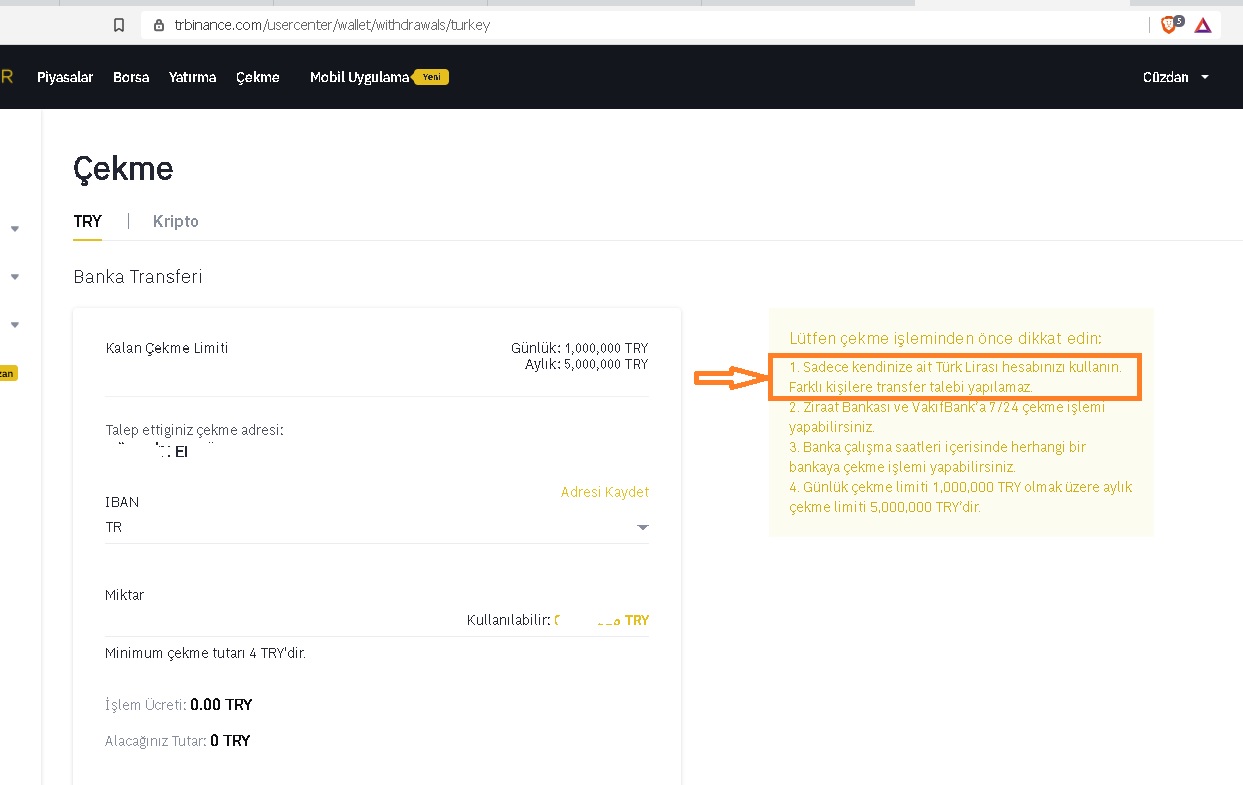Click the bookmark icon in address bar
Image resolution: width=1243 pixels, height=785 pixels.
click(119, 25)
